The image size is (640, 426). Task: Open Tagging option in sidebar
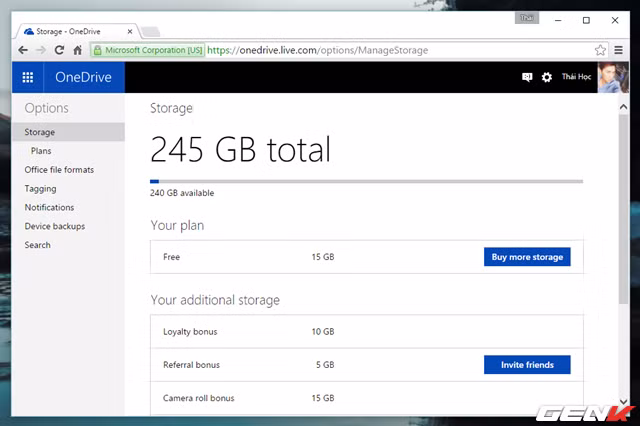pyautogui.click(x=40, y=189)
